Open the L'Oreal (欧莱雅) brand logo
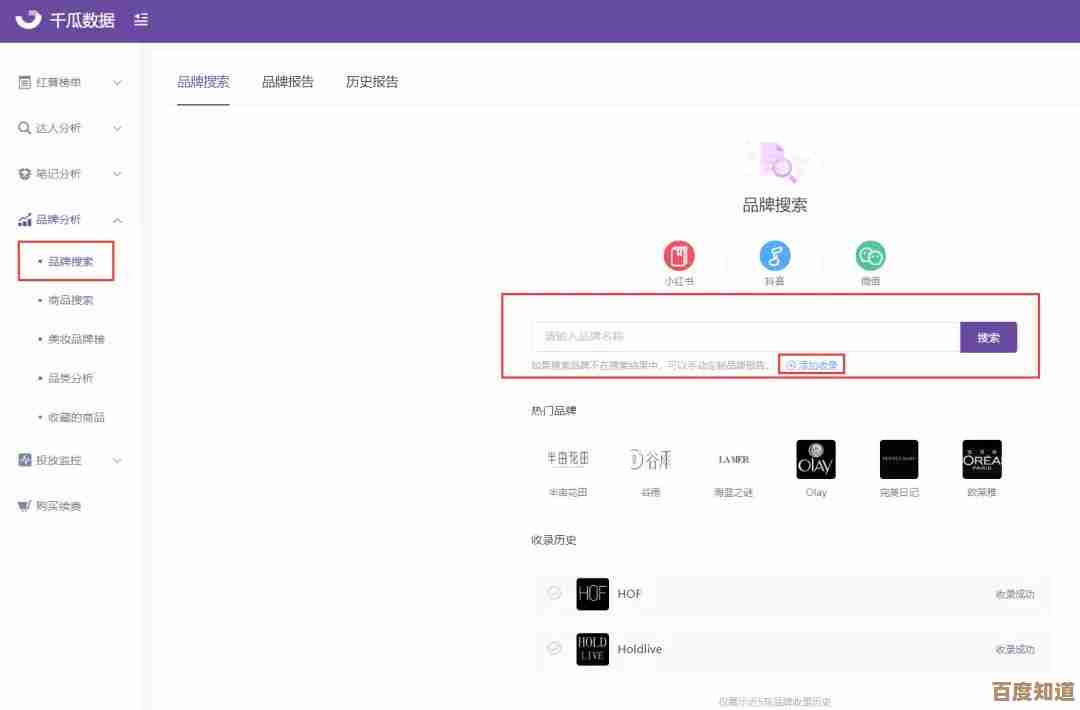This screenshot has height=710, width=1080. [981, 460]
